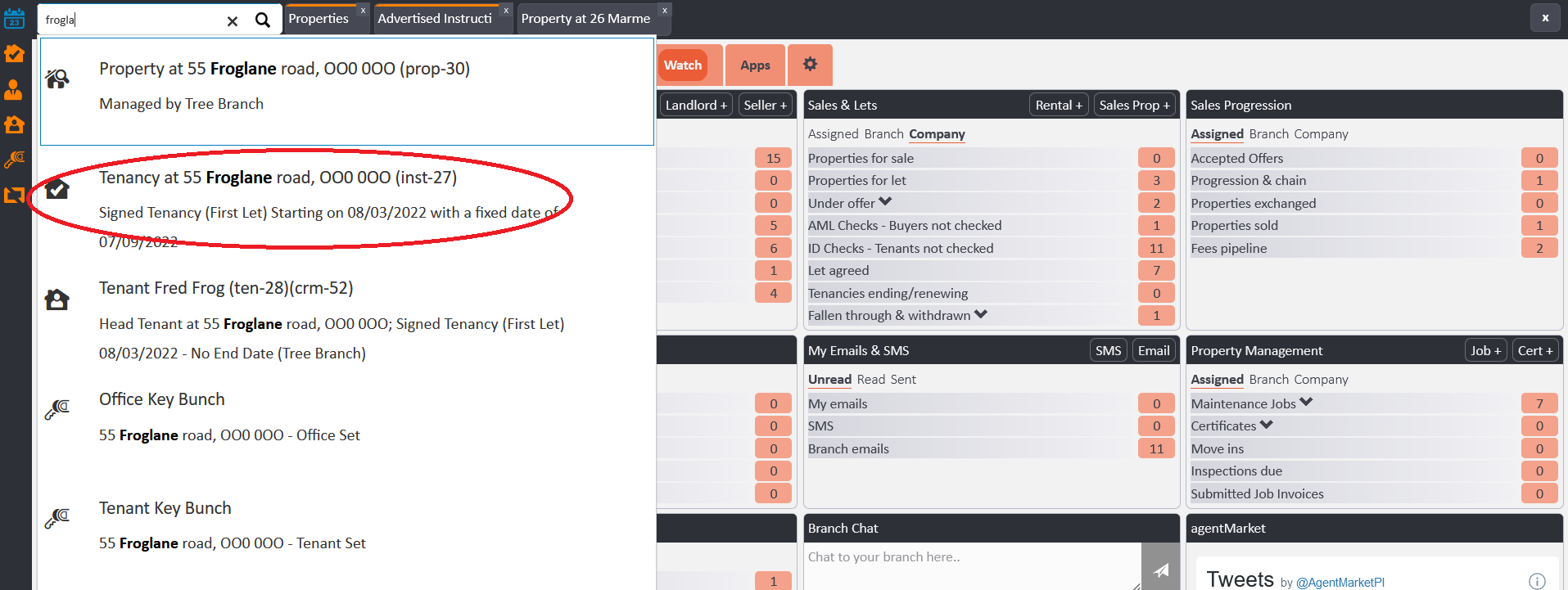1568x590 pixels.
Task: Switch to Advertised Instructions tab
Action: pos(435,18)
